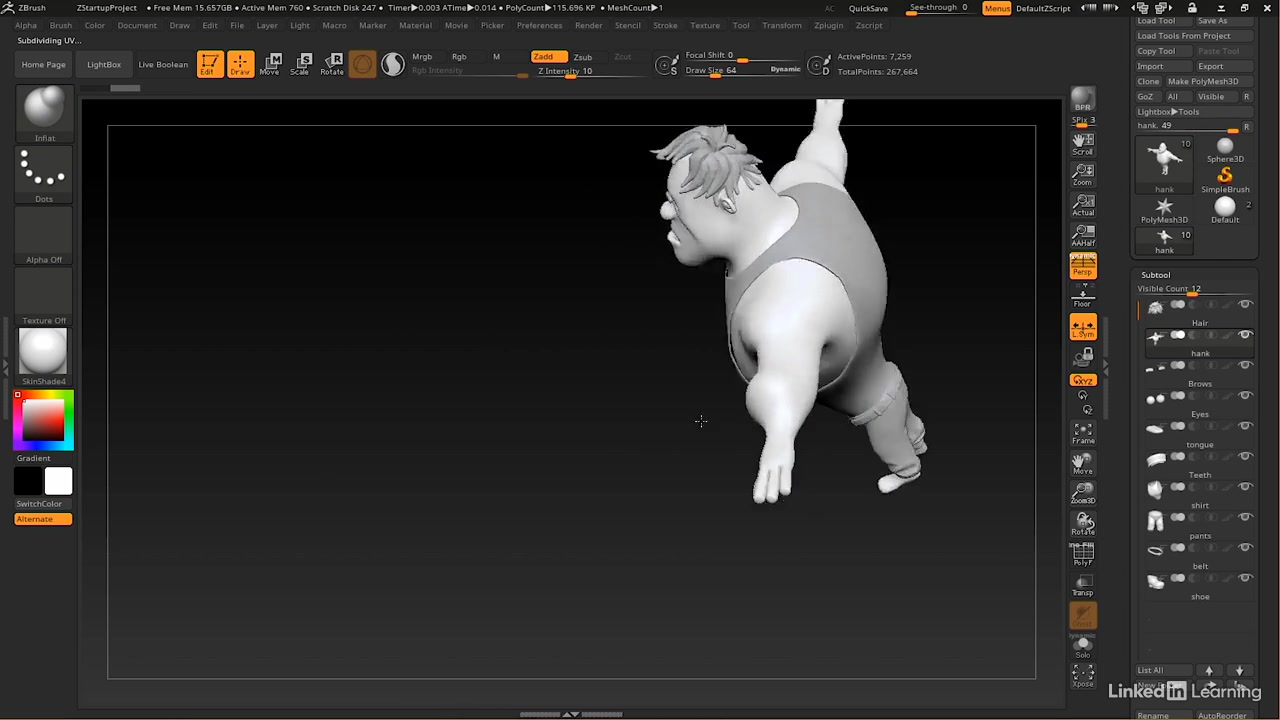Select the Move tool in the toolbar
Image resolution: width=1280 pixels, height=720 pixels.
[272, 63]
